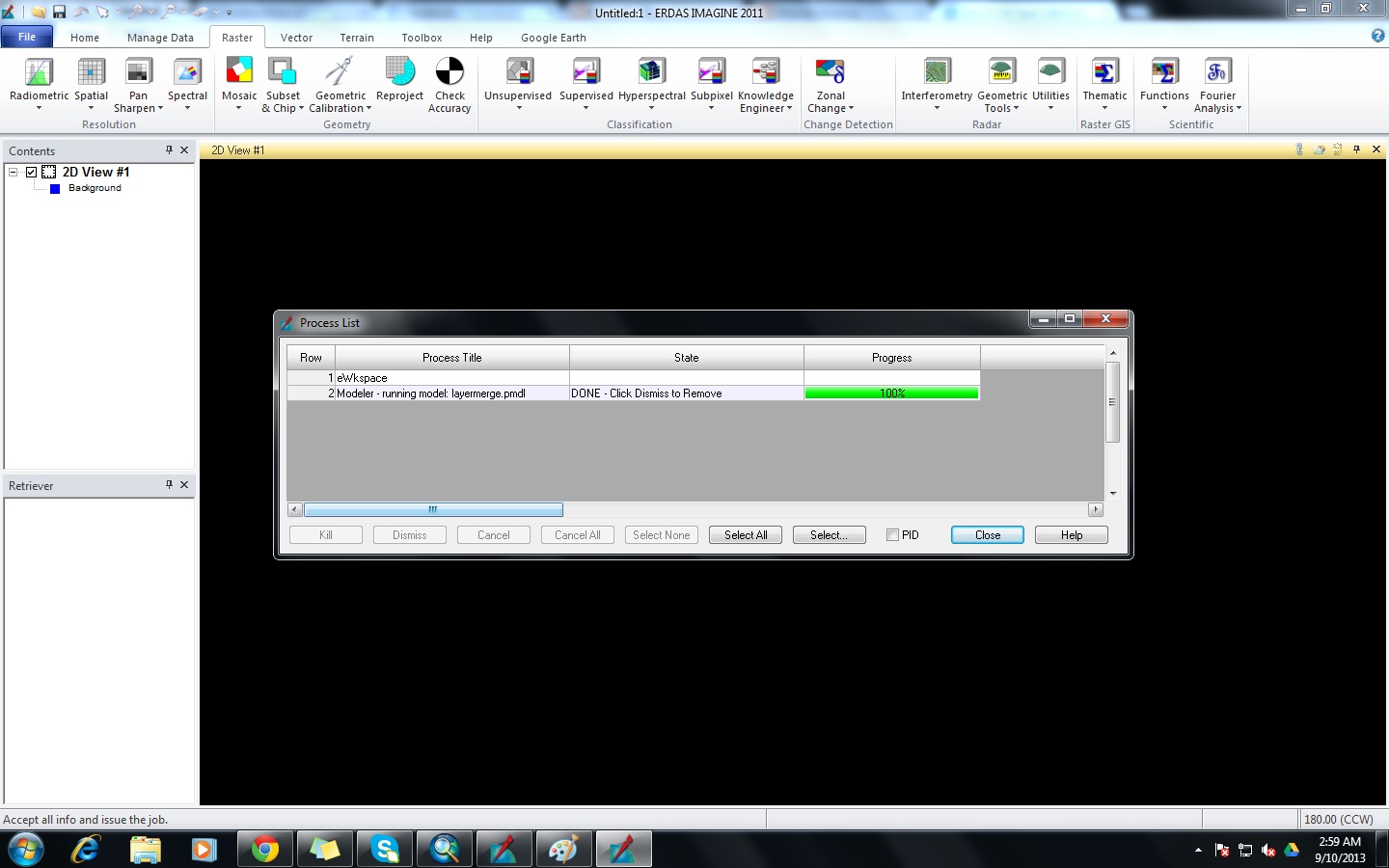Switch to the Toolbox tab

coord(422,38)
